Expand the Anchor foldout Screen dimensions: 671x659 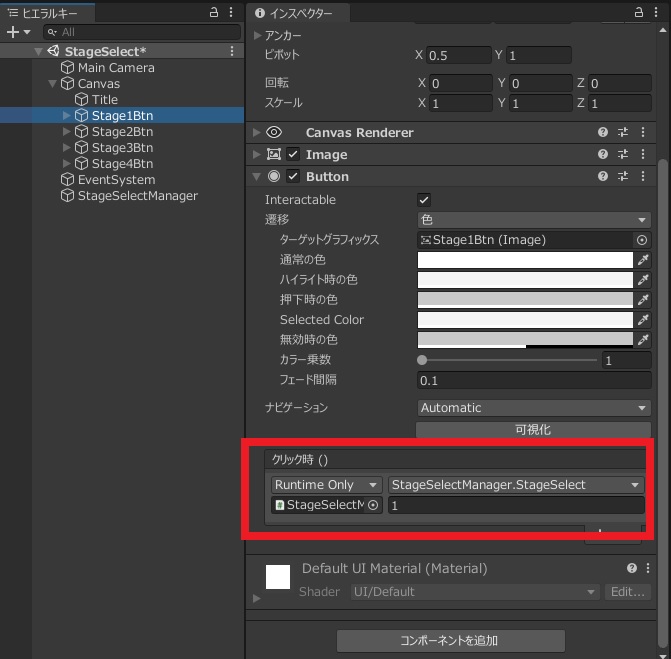point(257,35)
